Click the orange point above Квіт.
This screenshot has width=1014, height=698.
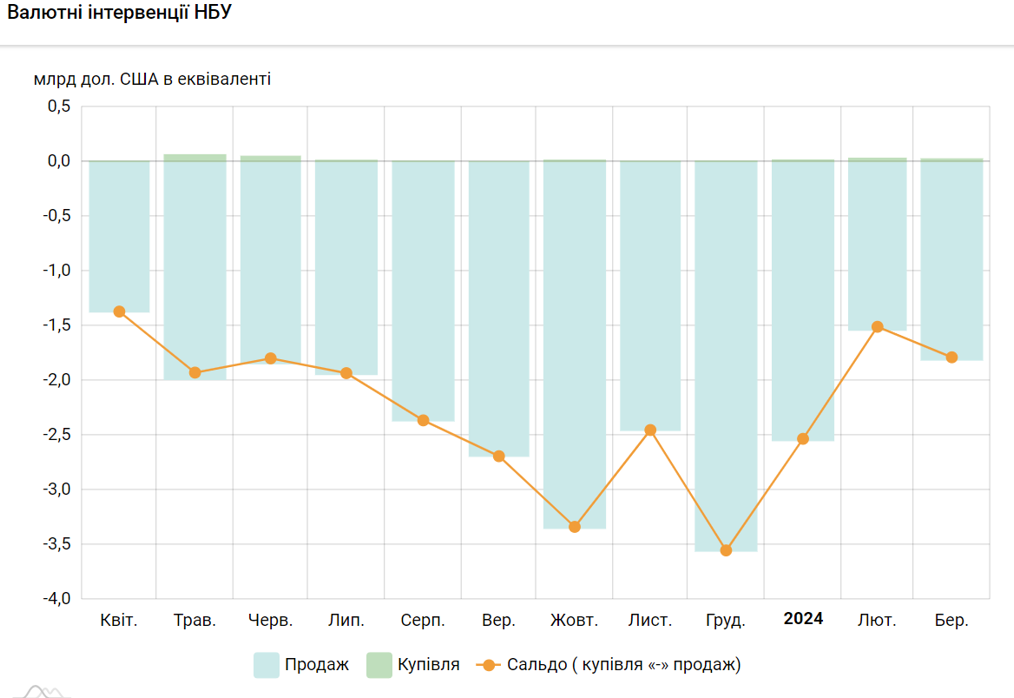pyautogui.click(x=119, y=311)
